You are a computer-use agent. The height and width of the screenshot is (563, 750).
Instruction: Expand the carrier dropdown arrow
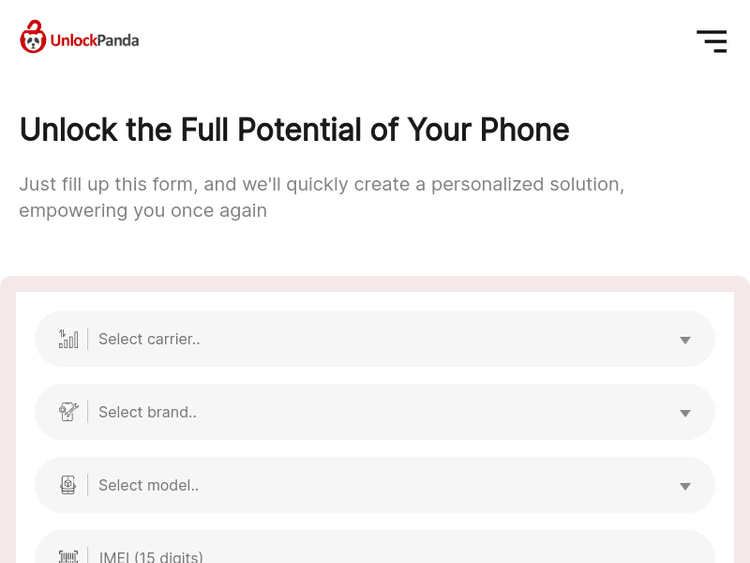(685, 340)
